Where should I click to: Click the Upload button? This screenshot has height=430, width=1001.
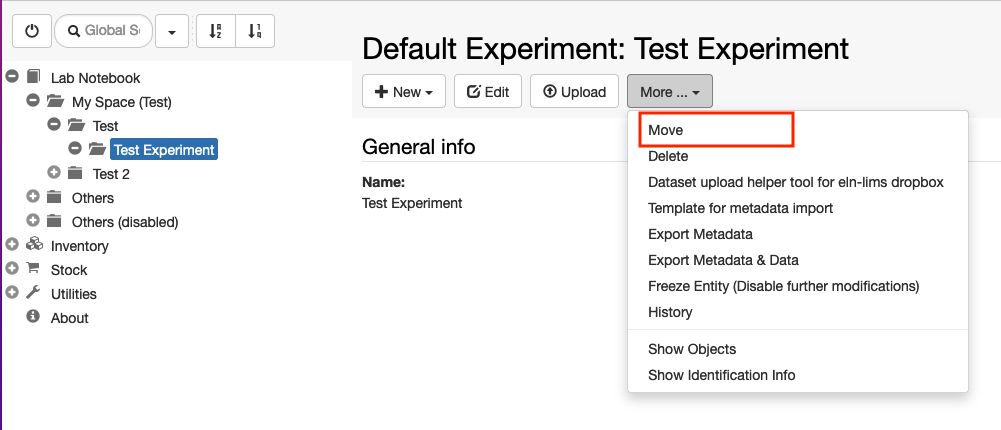(x=575, y=91)
